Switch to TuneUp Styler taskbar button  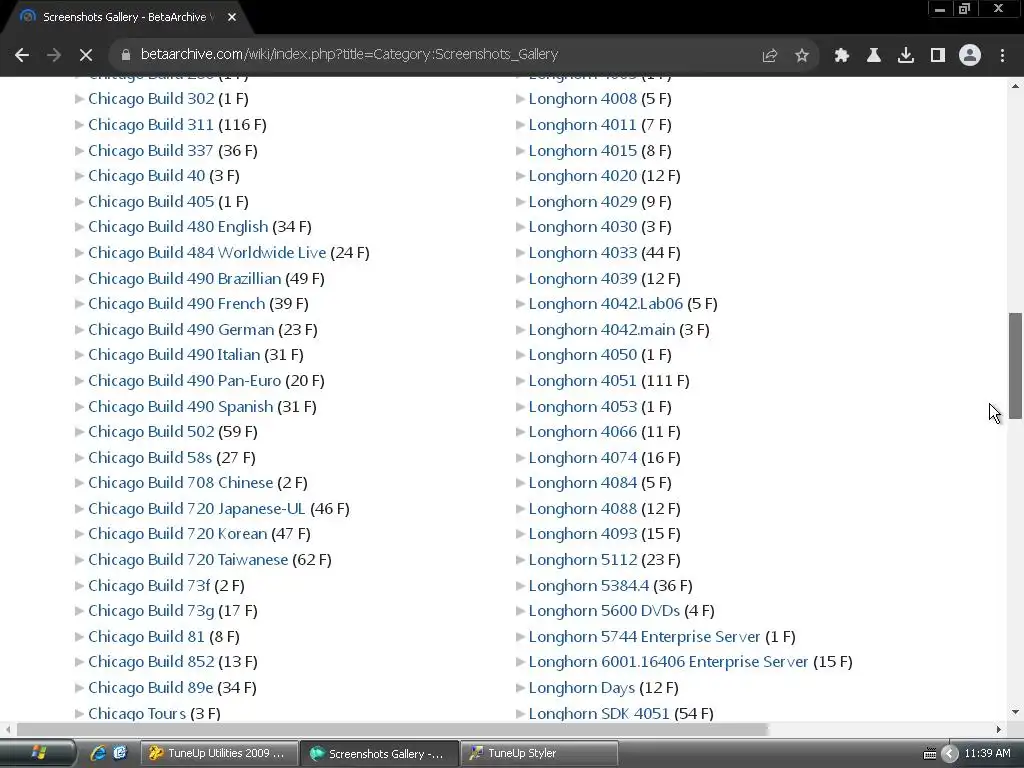(x=539, y=754)
